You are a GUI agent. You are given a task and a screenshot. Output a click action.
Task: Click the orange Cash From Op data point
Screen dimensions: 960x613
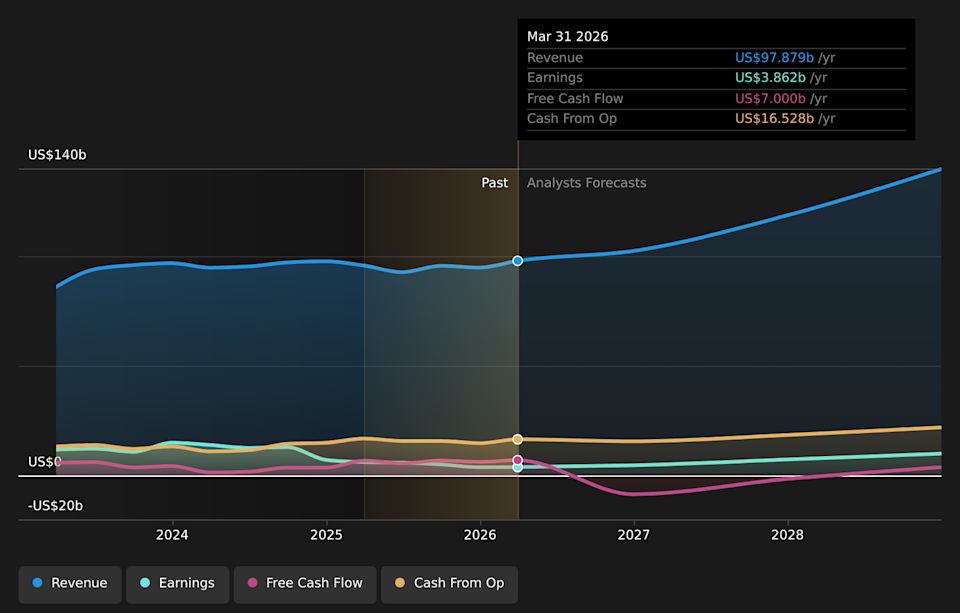[x=518, y=439]
